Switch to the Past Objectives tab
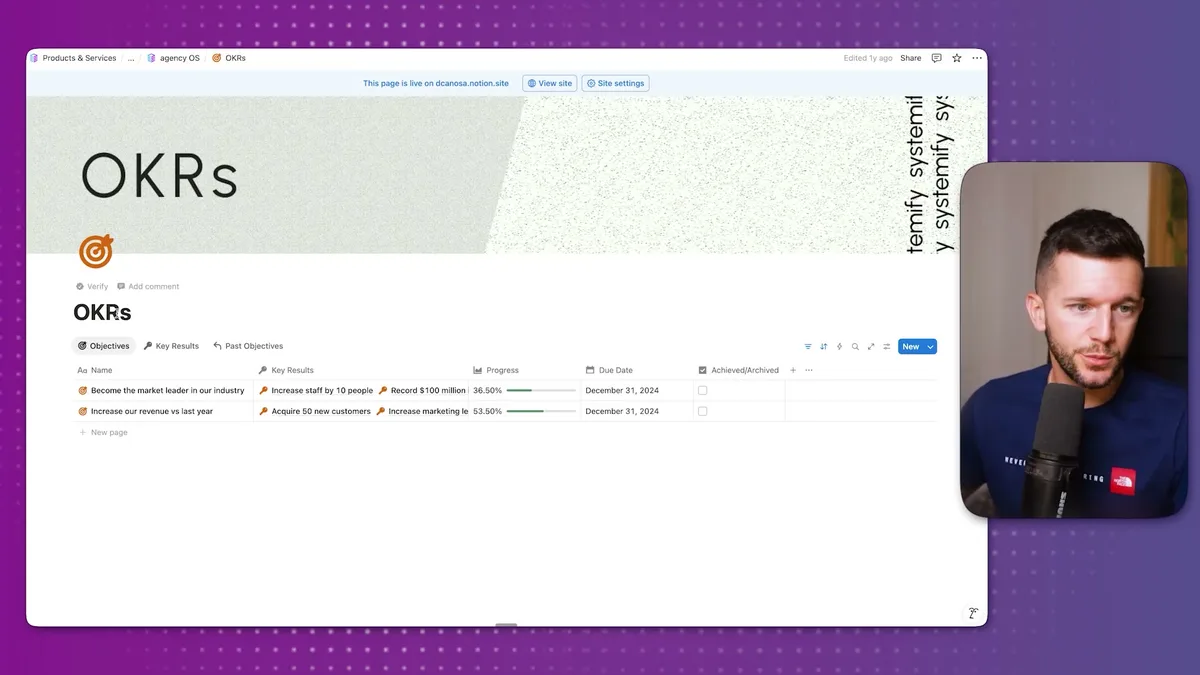The height and width of the screenshot is (675, 1200). 248,345
